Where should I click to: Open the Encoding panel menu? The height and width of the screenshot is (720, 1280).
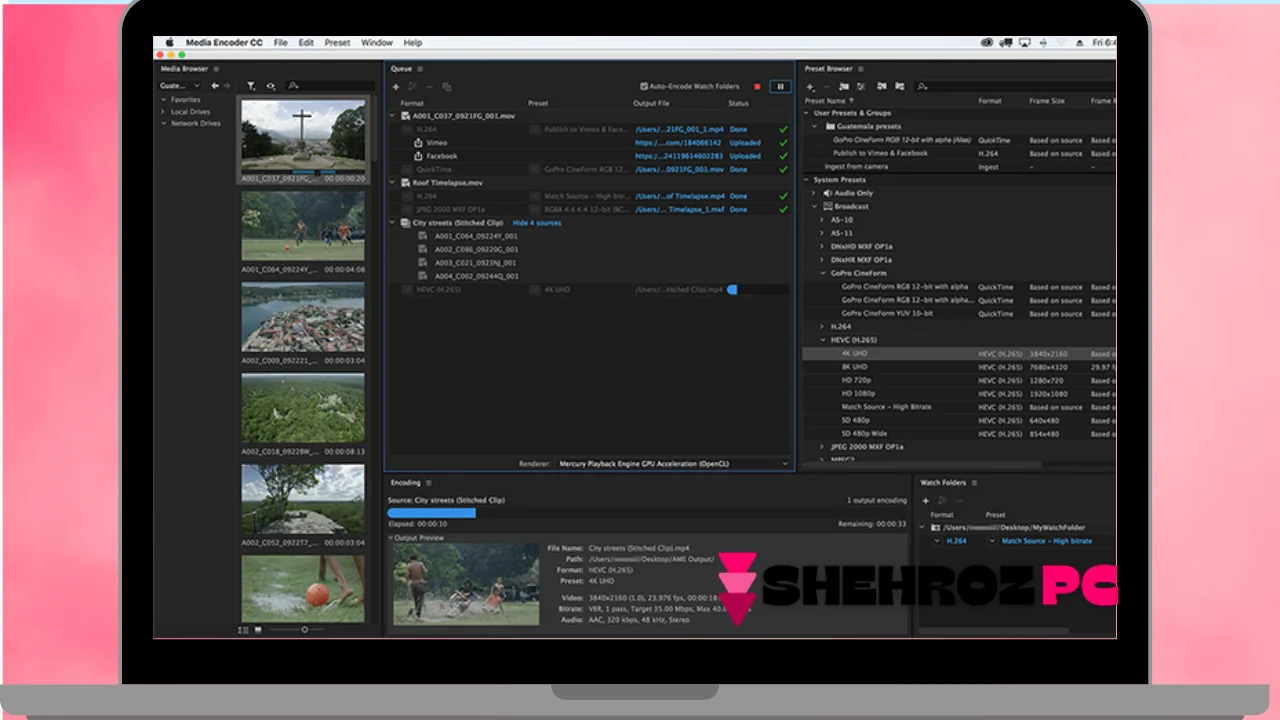tap(429, 483)
